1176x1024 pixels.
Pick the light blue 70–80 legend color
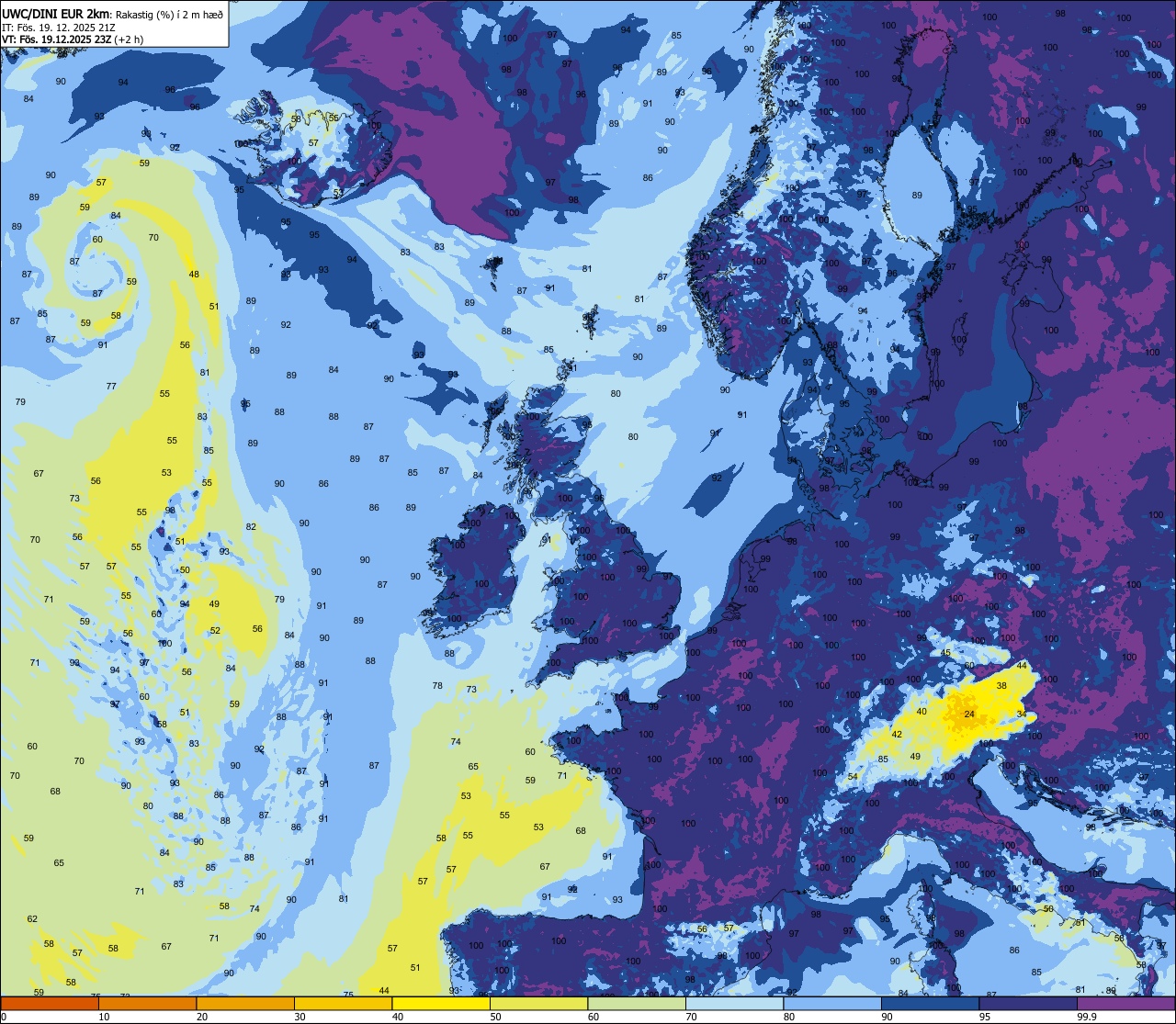[x=734, y=1004]
